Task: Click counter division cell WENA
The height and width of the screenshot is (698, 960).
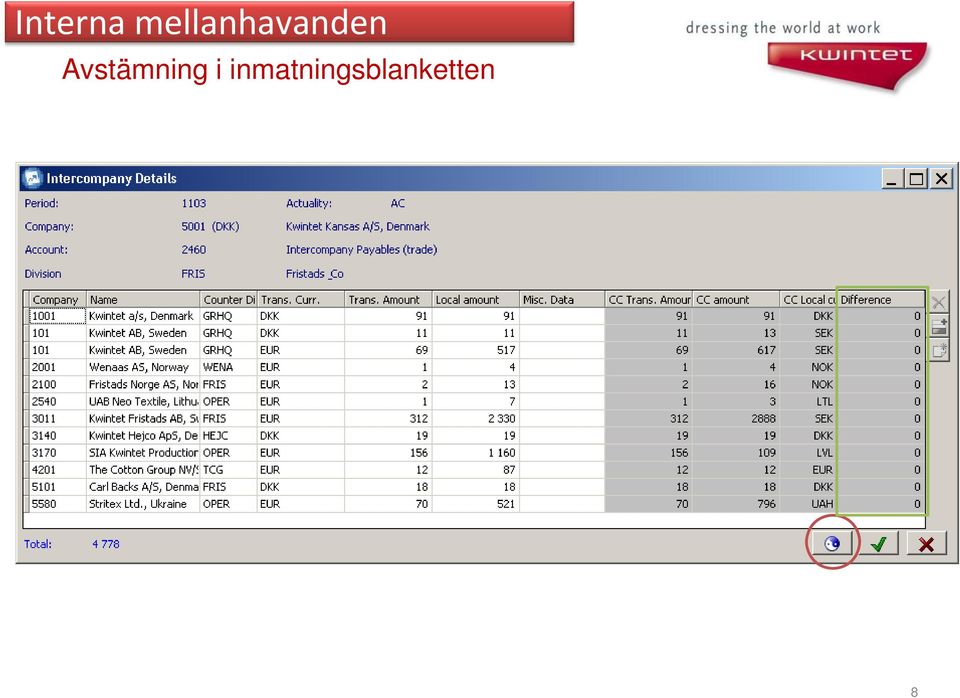Action: 228,367
